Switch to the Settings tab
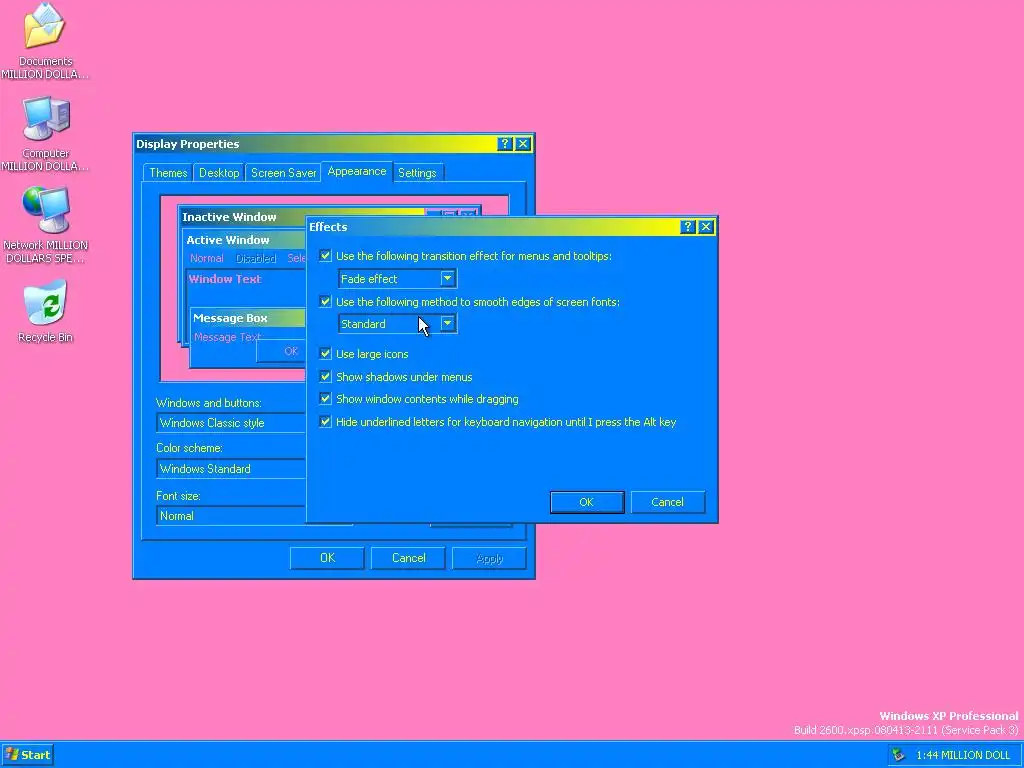1024x768 pixels. 417,173
